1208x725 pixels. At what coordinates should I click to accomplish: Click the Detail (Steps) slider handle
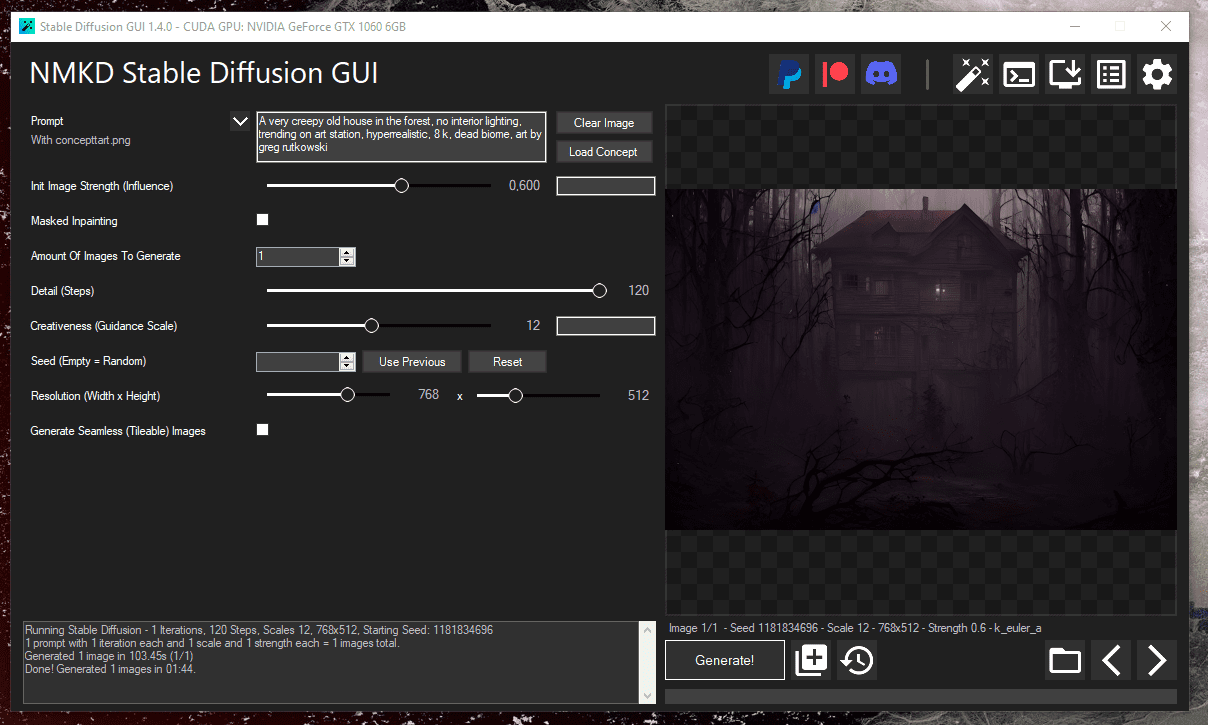[x=599, y=291]
